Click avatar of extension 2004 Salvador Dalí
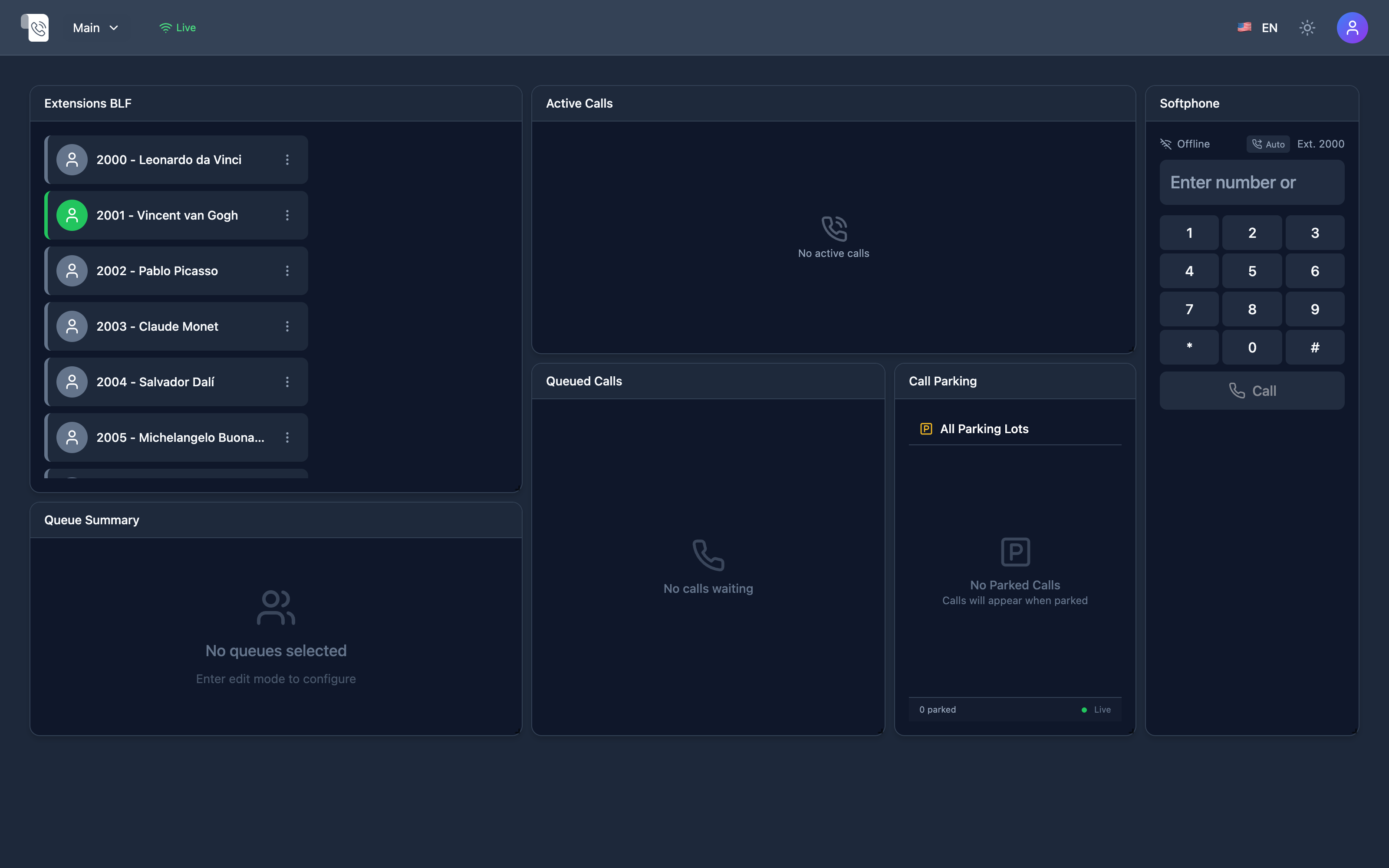 pos(72,382)
